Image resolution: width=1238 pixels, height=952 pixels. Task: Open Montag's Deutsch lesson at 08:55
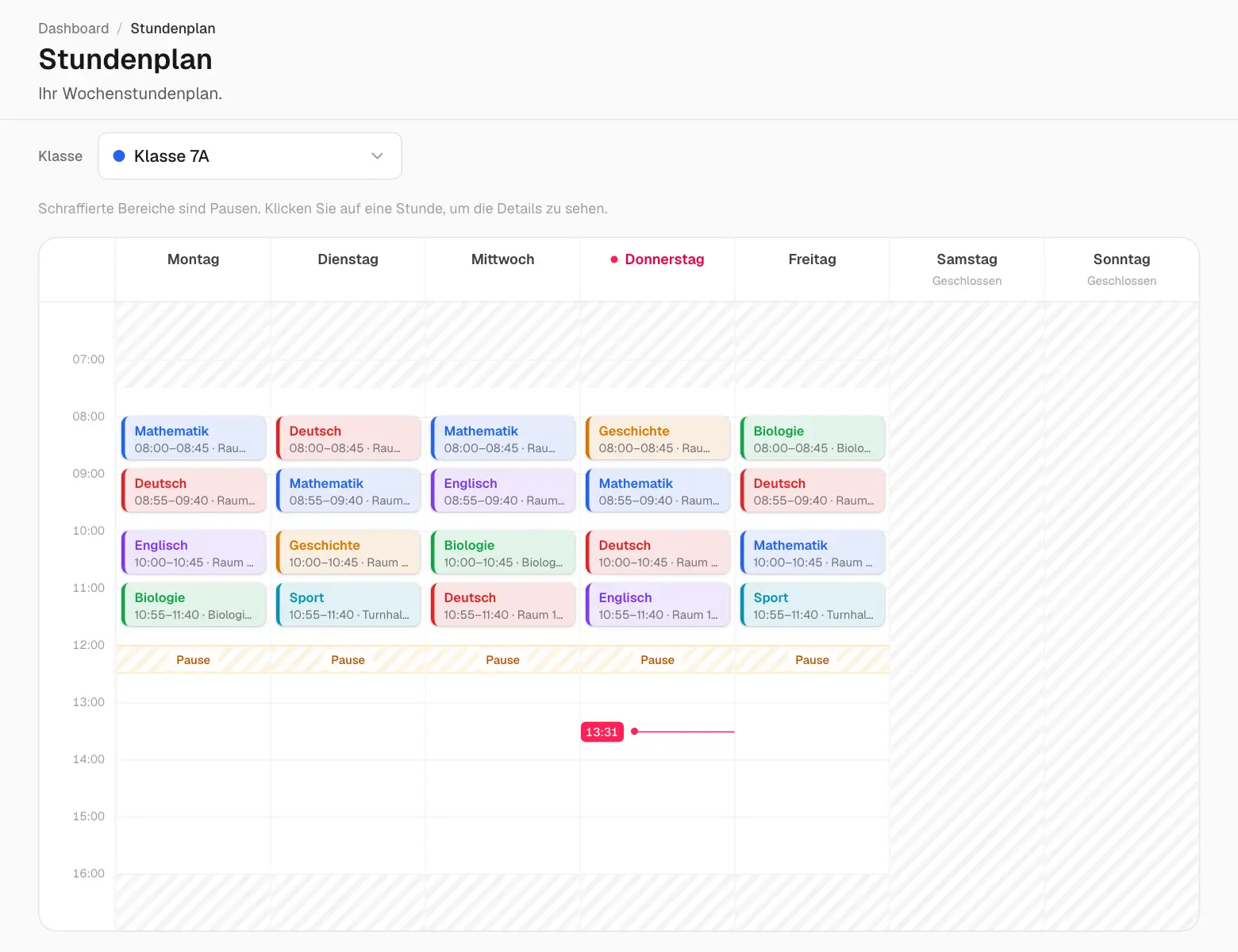[x=194, y=490]
